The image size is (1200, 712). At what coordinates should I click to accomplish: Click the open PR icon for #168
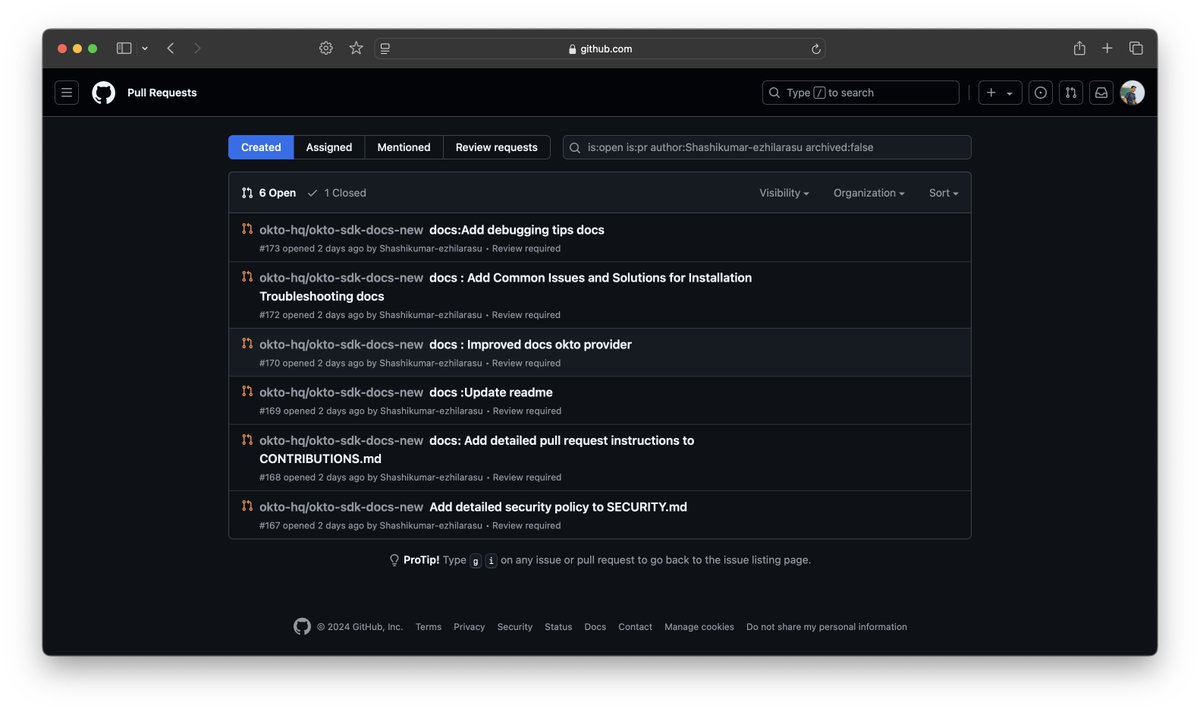[247, 439]
